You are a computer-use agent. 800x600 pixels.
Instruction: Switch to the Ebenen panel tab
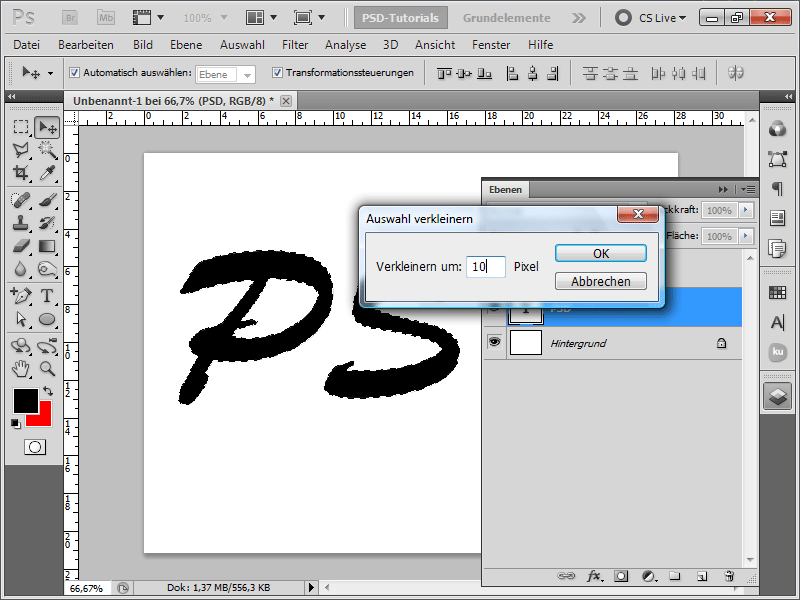click(505, 189)
